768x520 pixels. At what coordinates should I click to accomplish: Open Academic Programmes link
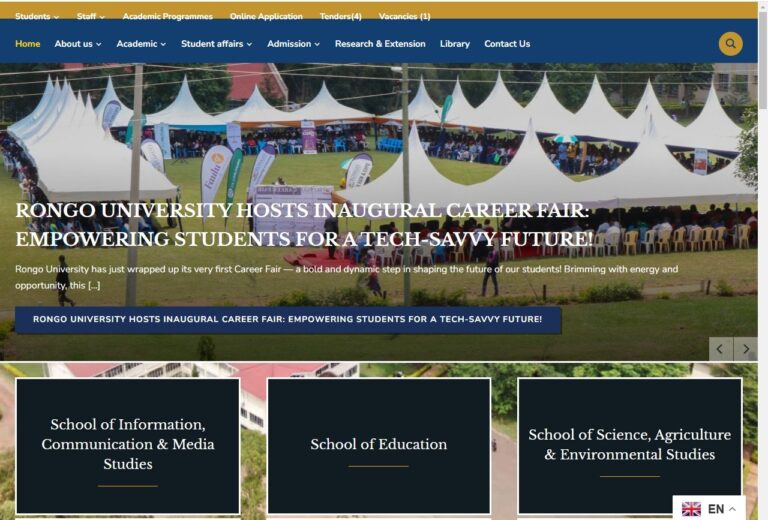(168, 16)
